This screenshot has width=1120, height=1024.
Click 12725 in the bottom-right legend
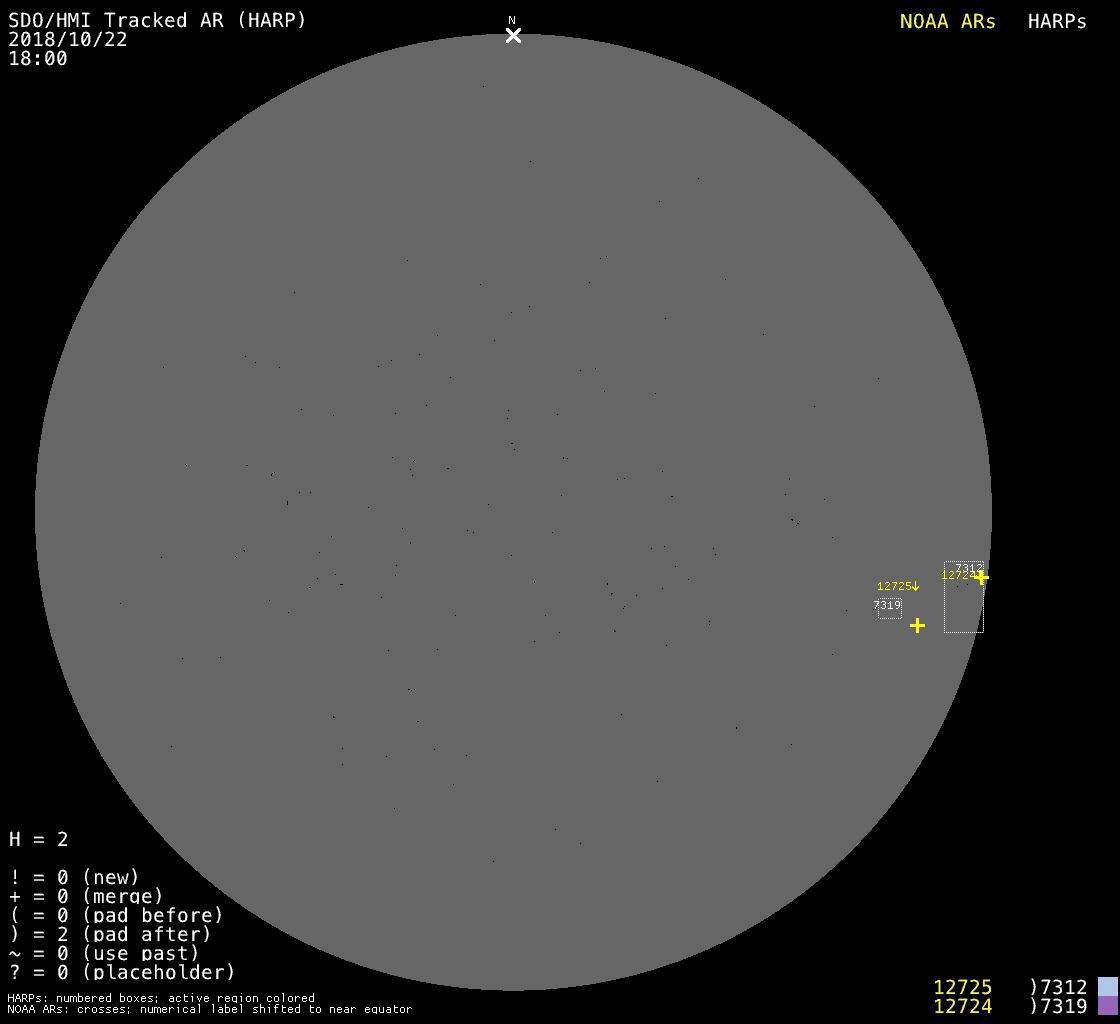point(962,987)
